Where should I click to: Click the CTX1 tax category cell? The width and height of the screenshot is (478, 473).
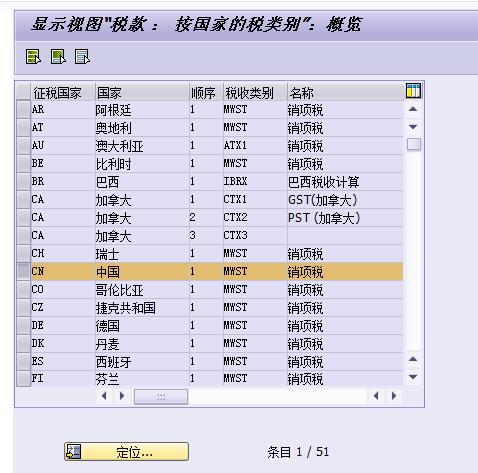point(255,200)
